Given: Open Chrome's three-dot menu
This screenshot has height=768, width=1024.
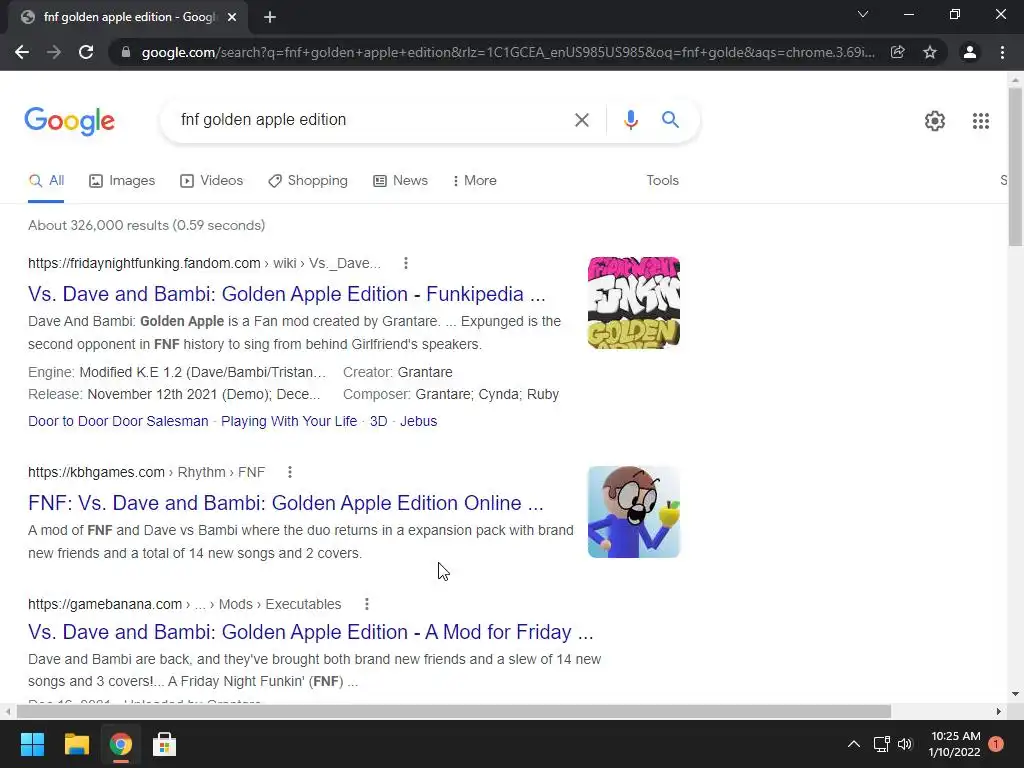Looking at the screenshot, I should click(1002, 52).
